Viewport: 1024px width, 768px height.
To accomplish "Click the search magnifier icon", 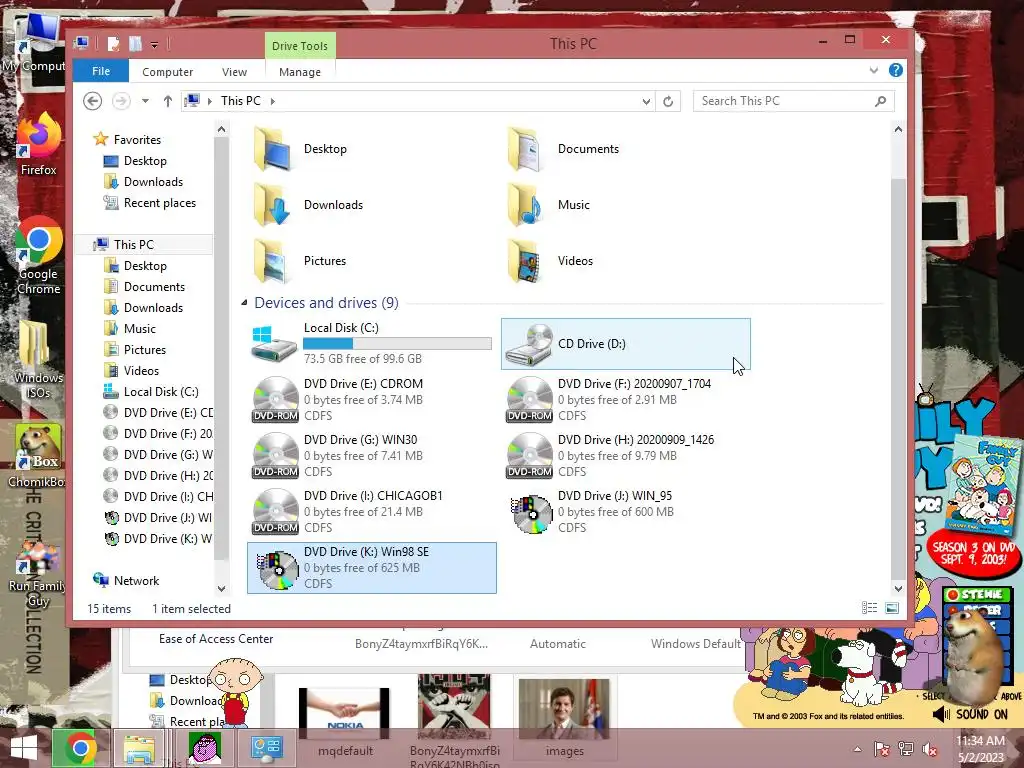I will tap(880, 101).
